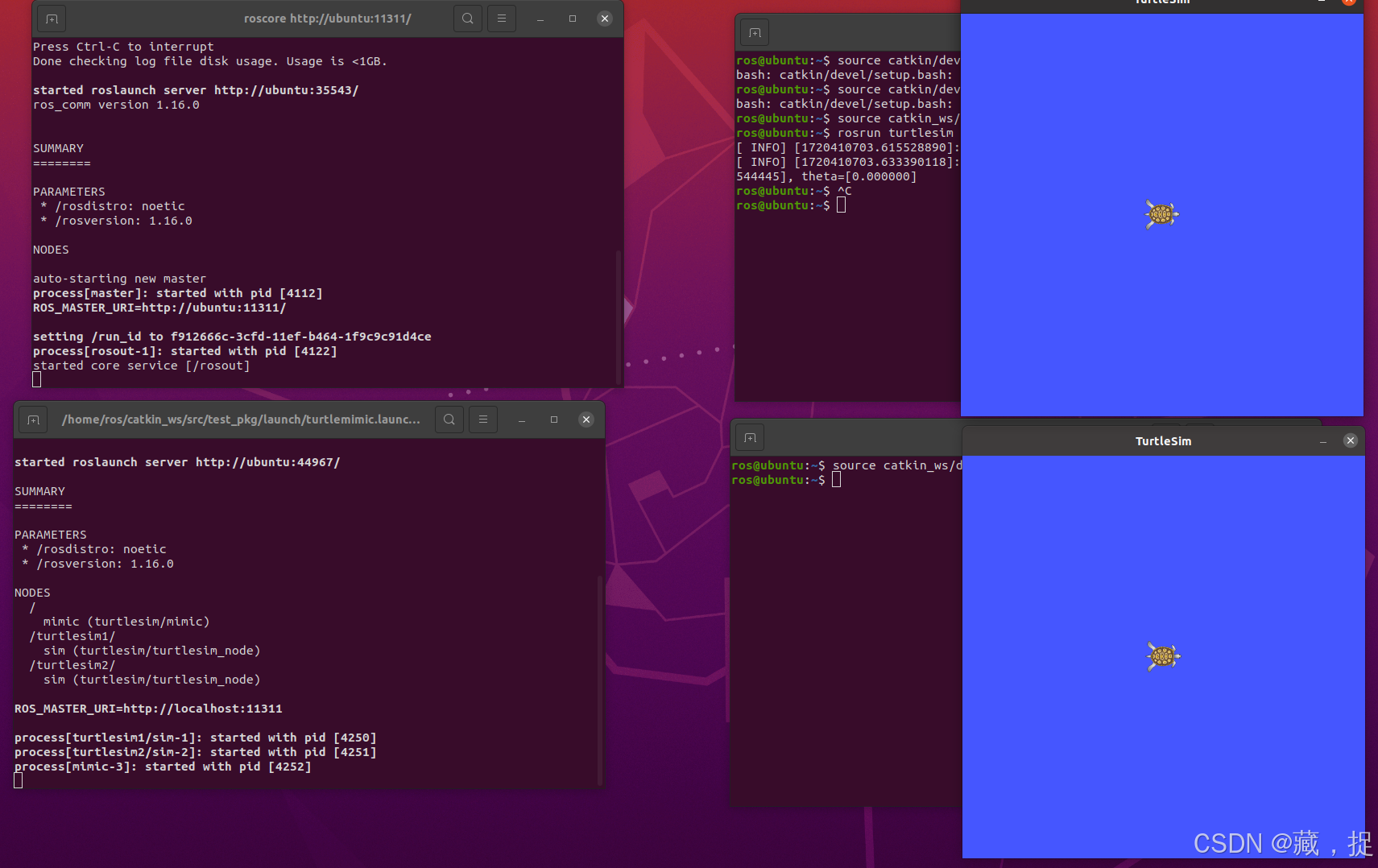Click 'source catkin_ws/d' command in lower right terminal
This screenshot has height=868, width=1378.
point(897,465)
